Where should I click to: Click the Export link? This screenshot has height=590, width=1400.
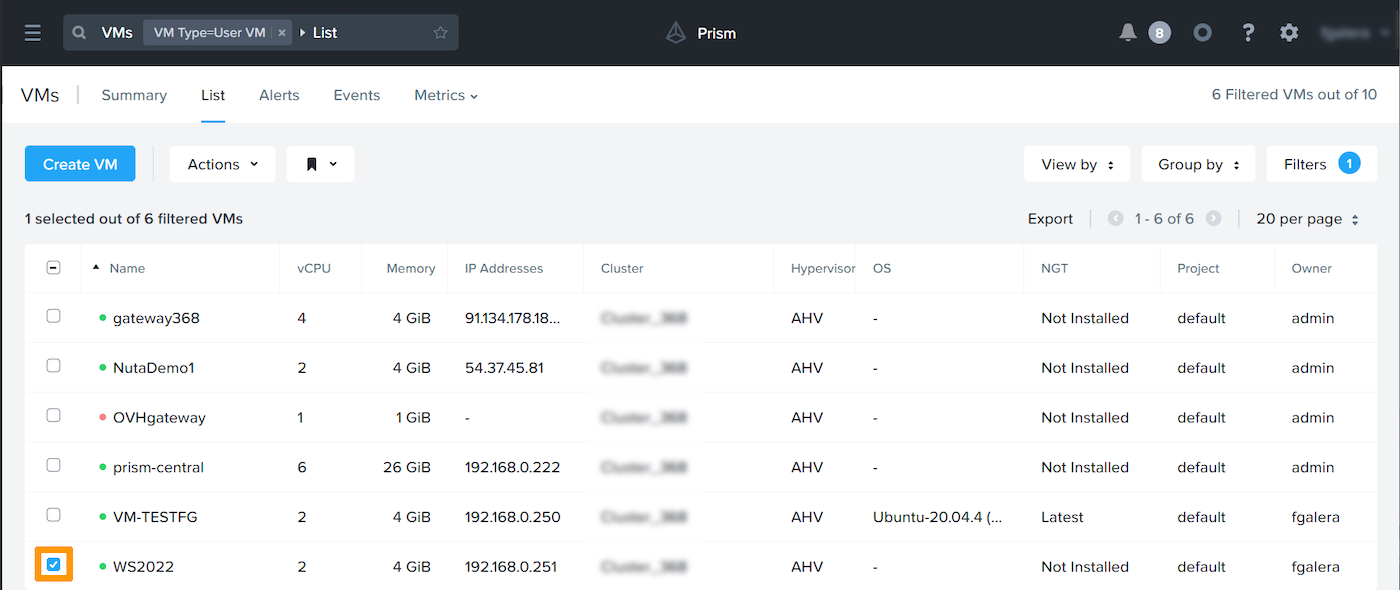1050,219
